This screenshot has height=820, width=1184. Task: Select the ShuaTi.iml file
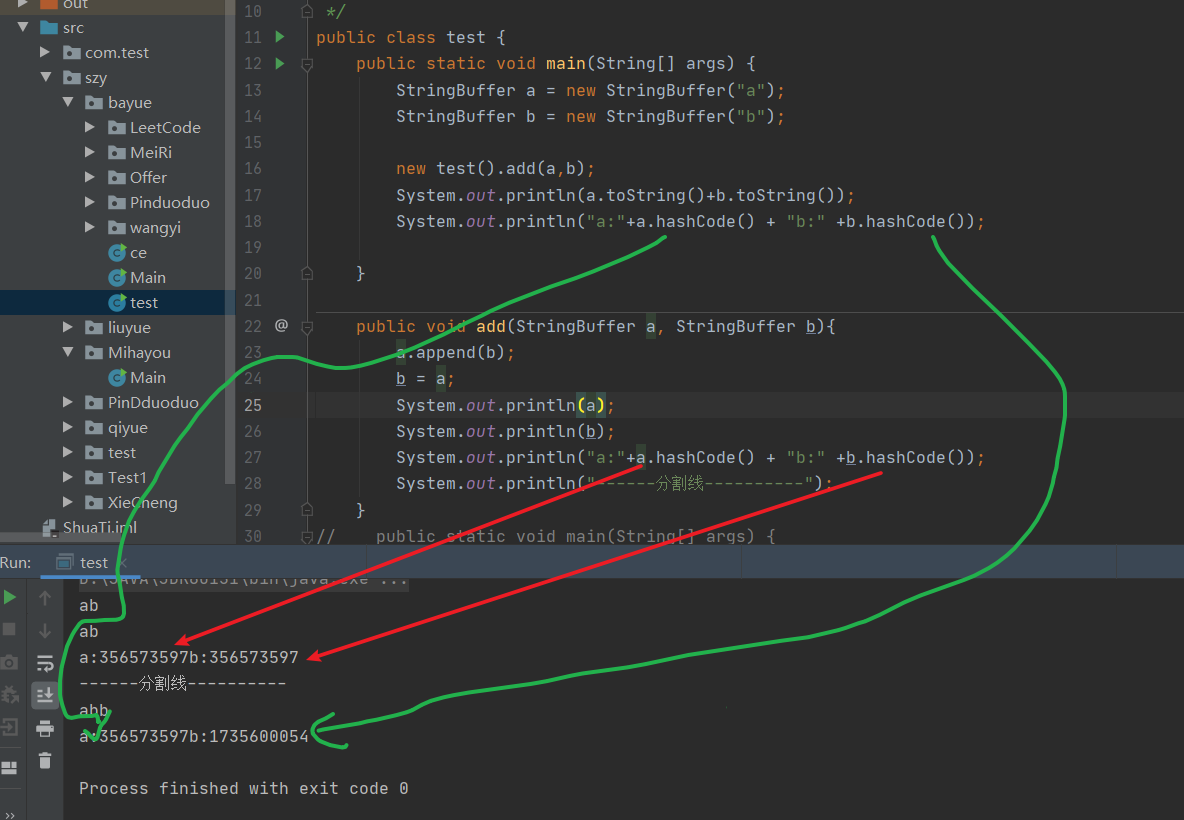tap(100, 527)
